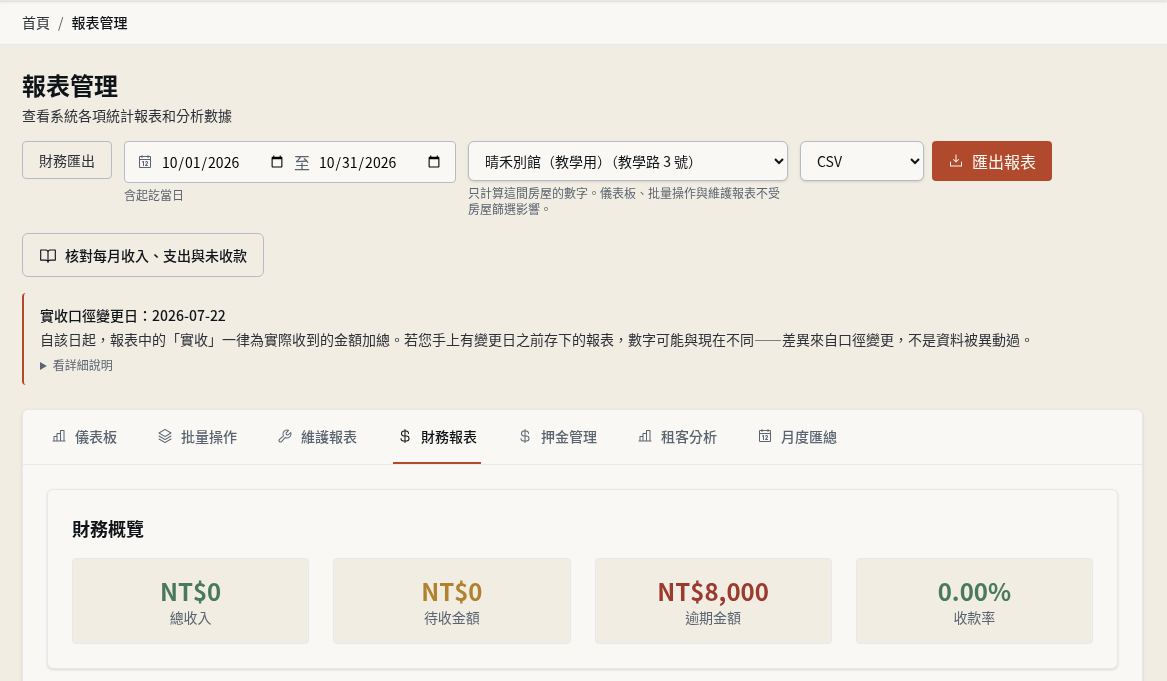This screenshot has height=681, width=1167.
Task: Click the 逾期金額 NT$8,000 card
Action: [713, 601]
